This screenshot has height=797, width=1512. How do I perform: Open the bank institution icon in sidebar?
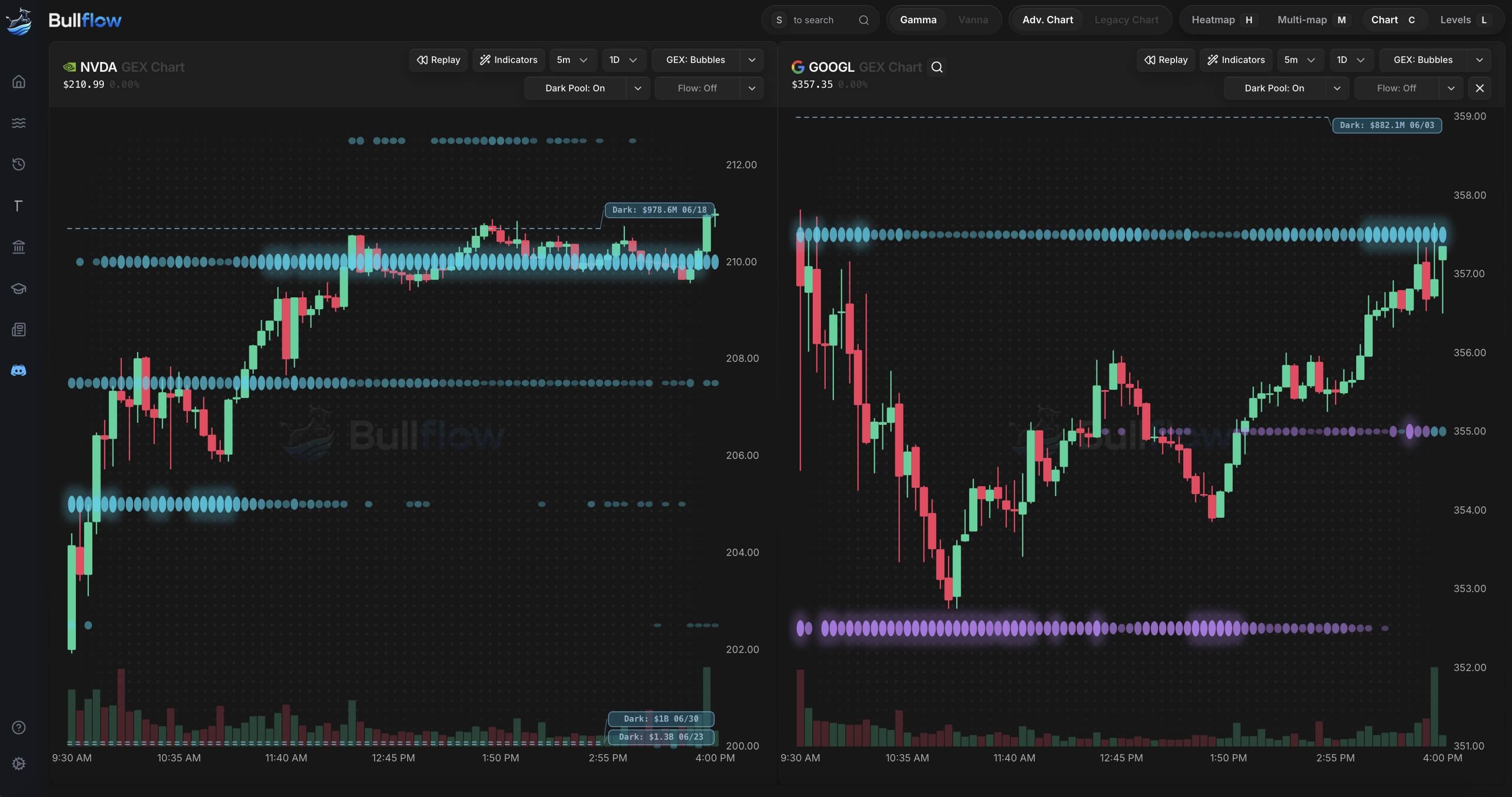point(19,247)
